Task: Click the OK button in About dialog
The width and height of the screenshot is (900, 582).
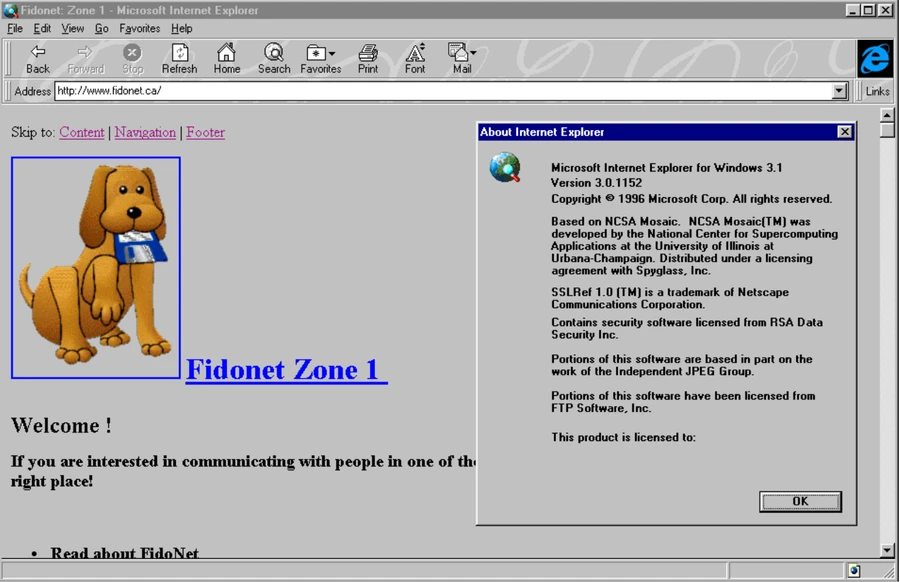Action: tap(800, 501)
